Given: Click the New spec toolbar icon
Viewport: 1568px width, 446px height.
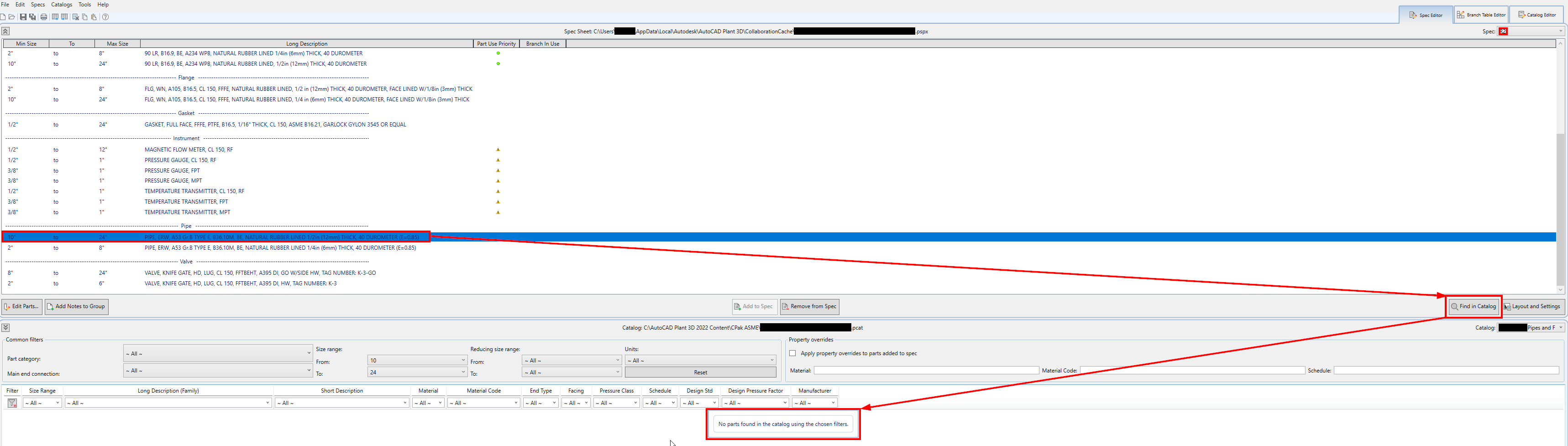Looking at the screenshot, I should tap(2, 17).
